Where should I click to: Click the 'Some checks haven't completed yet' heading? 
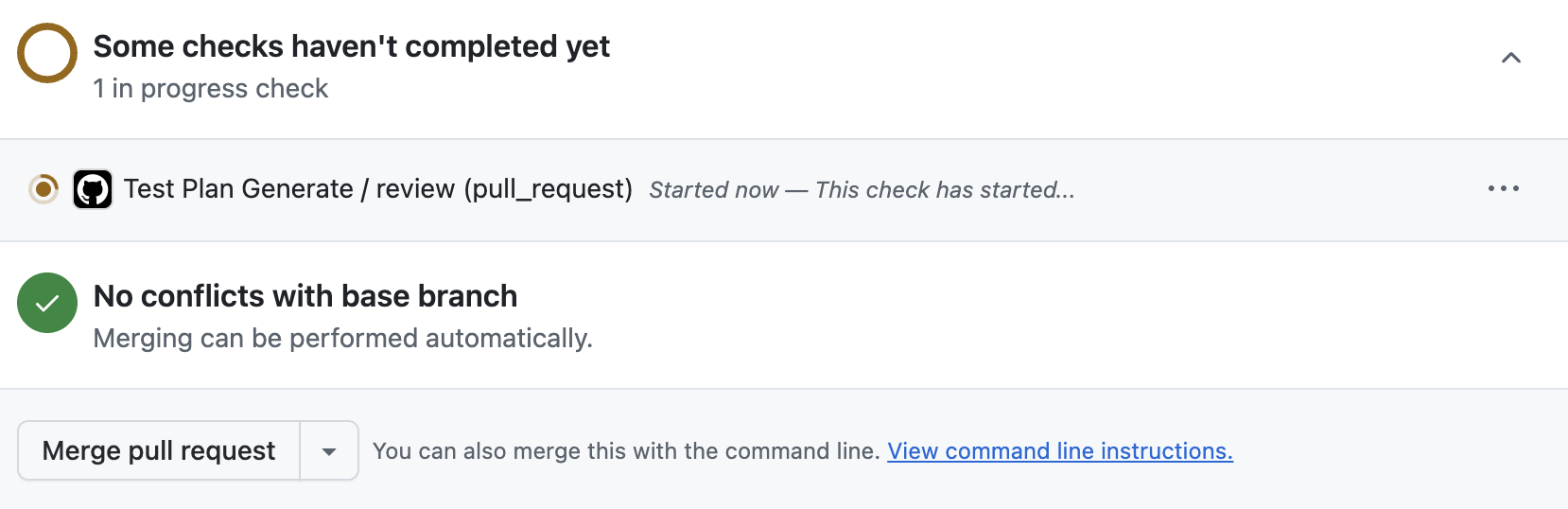pos(351,46)
